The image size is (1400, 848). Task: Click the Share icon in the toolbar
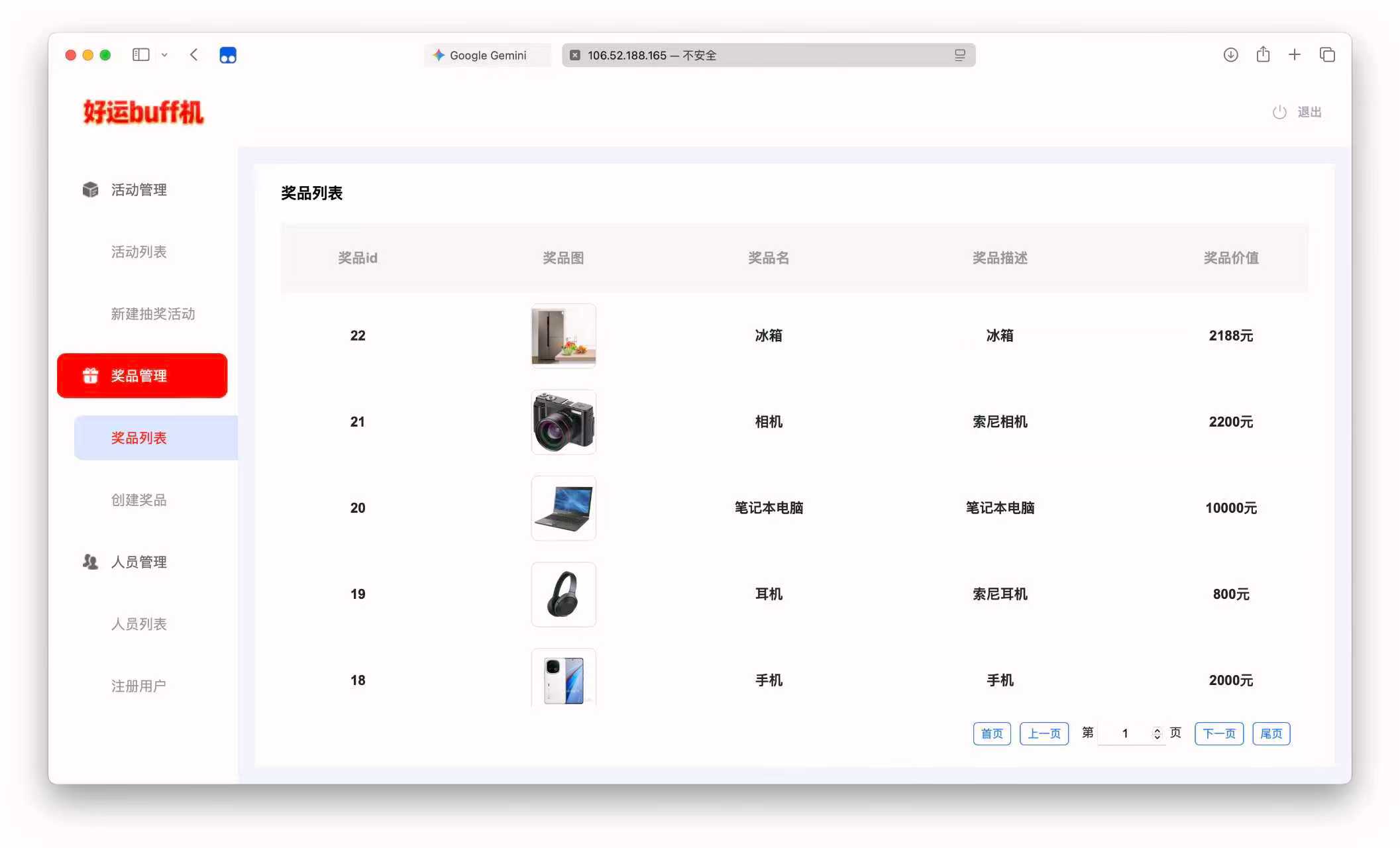tap(1263, 55)
